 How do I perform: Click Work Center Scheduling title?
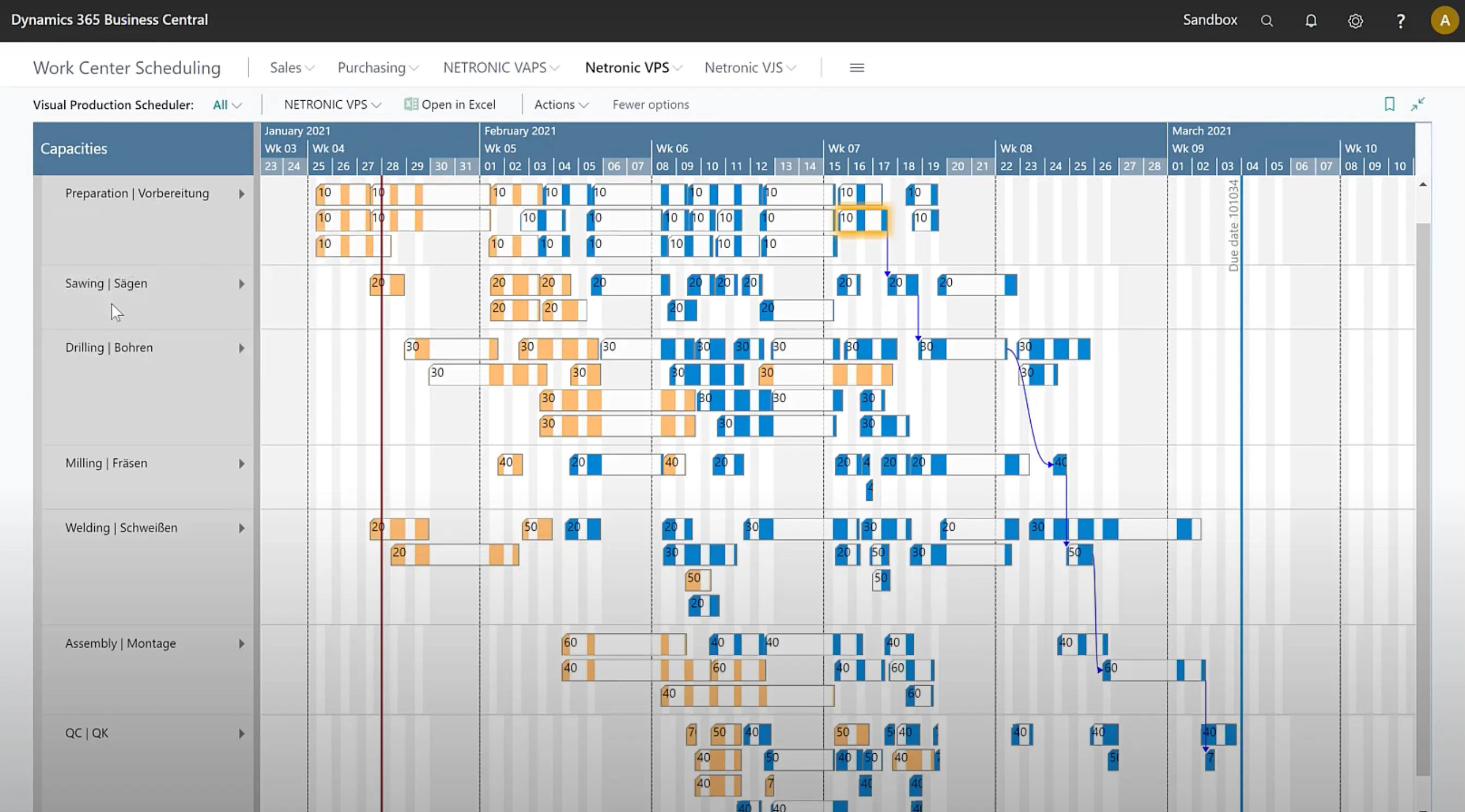click(x=127, y=67)
